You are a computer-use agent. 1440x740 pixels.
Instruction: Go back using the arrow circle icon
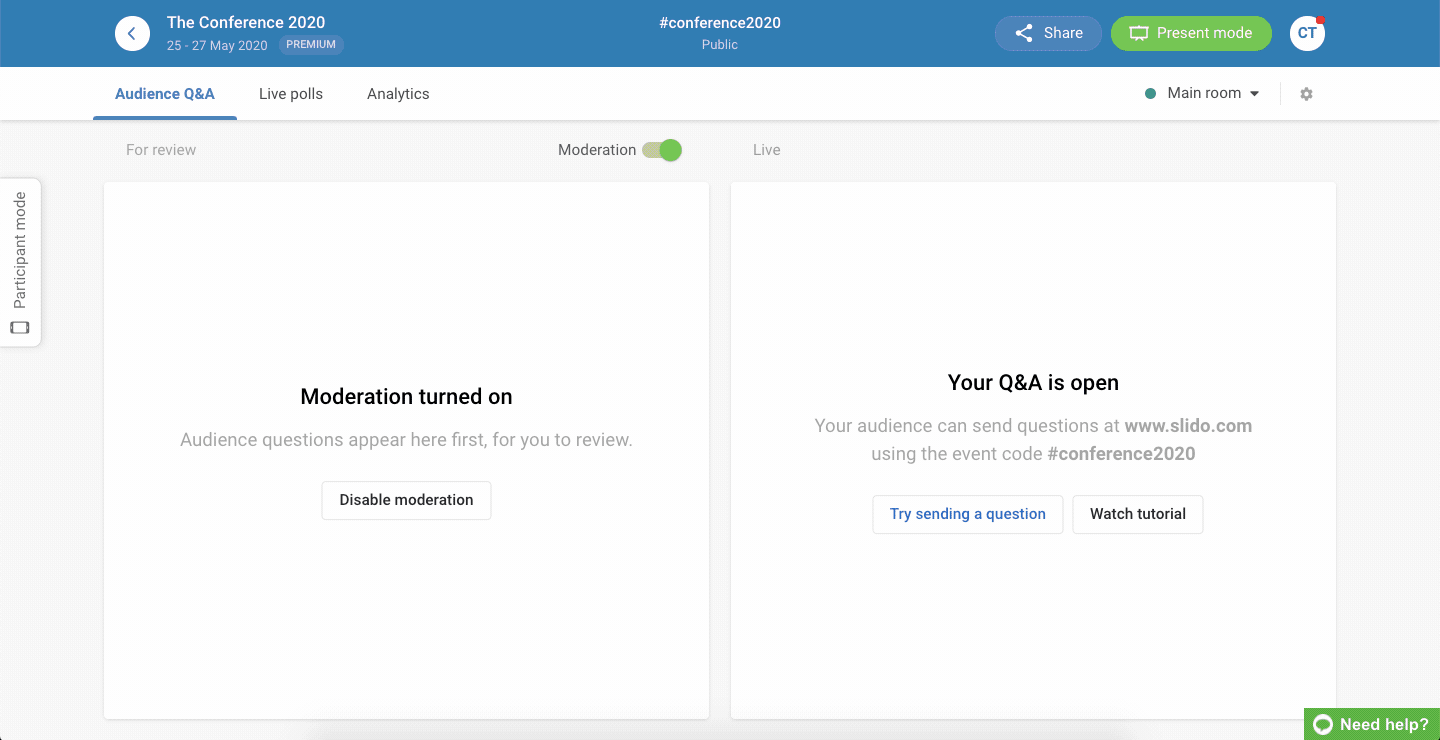coord(132,33)
